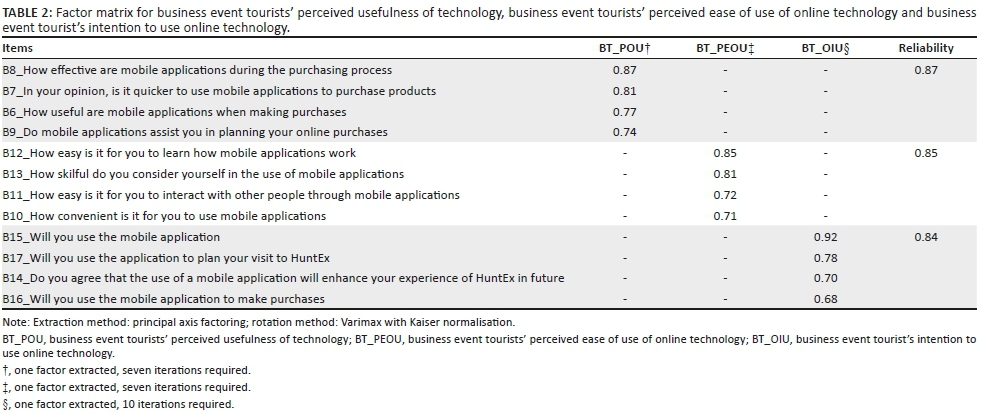Click the 0.92 value in the BT_OIU column
The image size is (996, 414).
[825, 237]
